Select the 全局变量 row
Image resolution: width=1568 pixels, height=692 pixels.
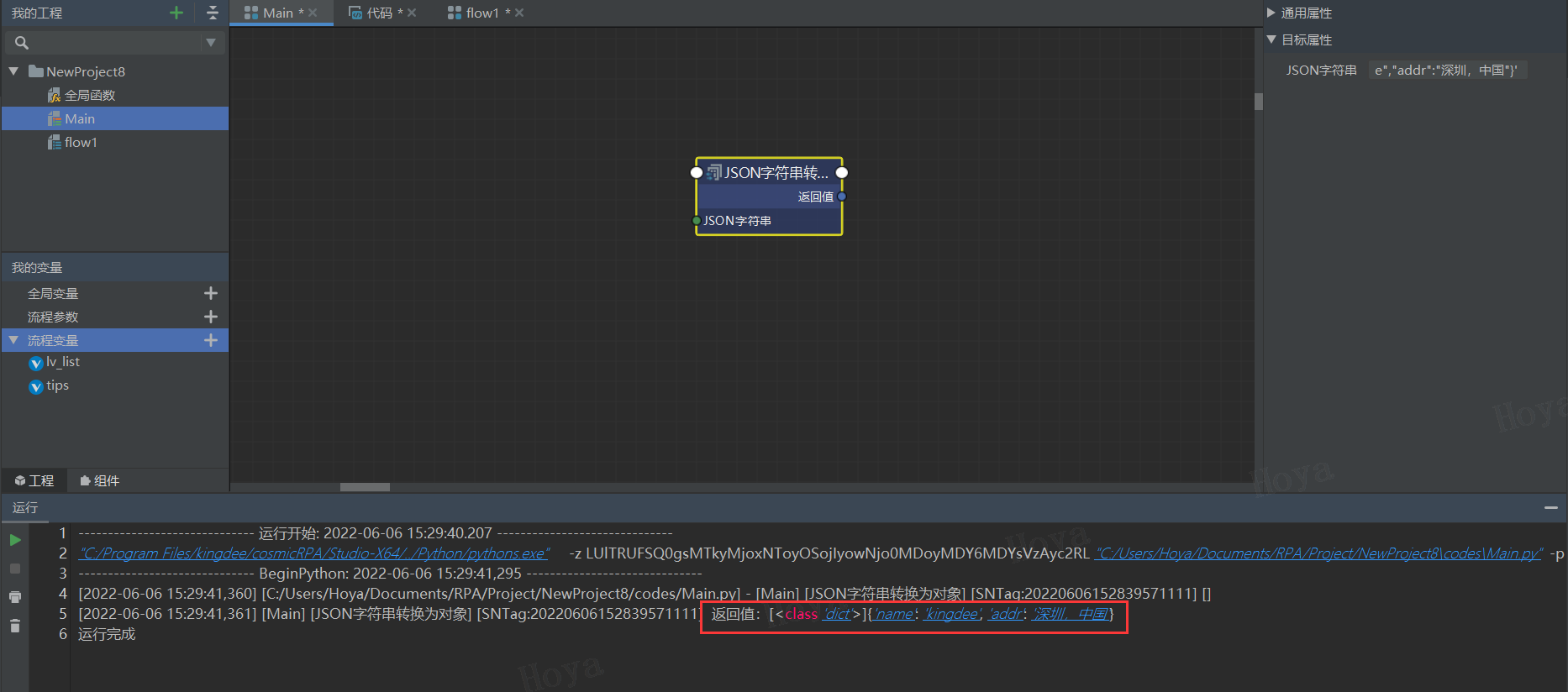tap(115, 293)
